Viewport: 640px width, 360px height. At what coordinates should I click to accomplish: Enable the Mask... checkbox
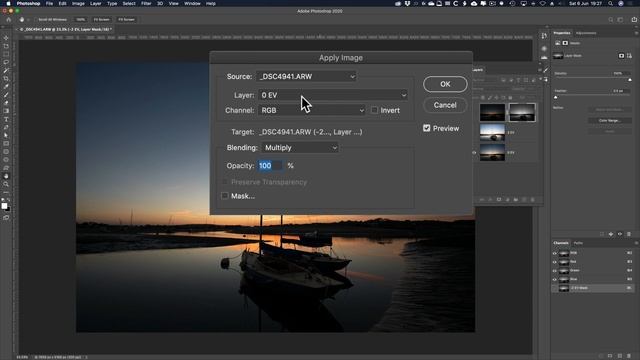tap(224, 196)
